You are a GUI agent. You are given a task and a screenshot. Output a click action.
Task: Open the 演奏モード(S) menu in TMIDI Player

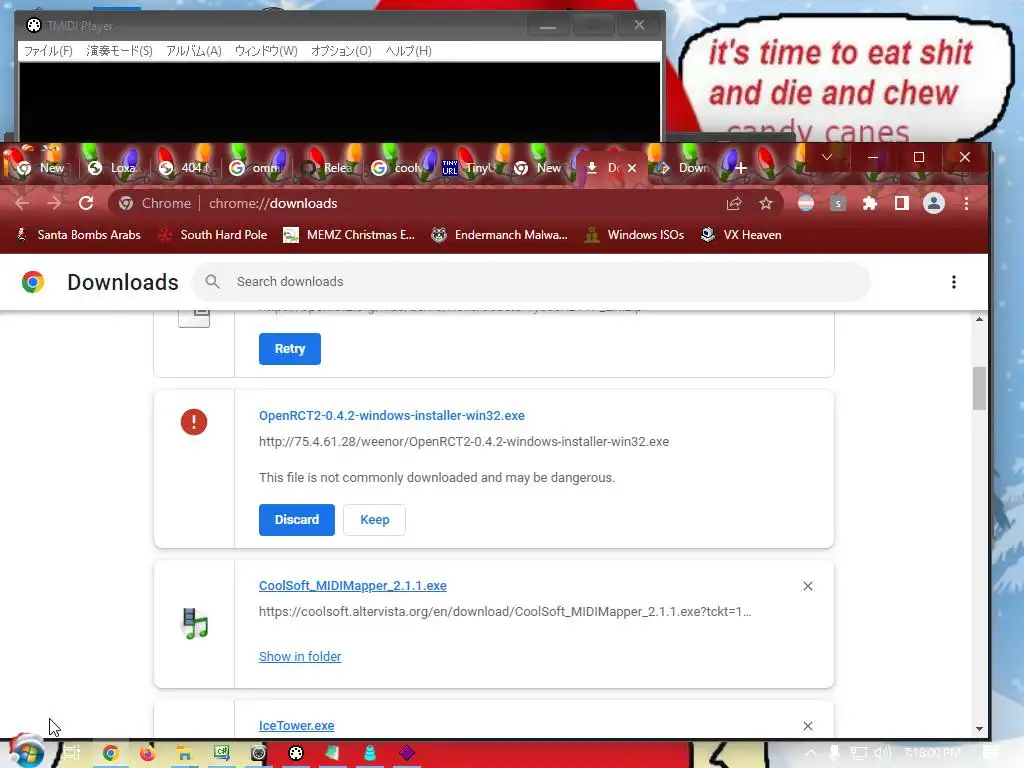click(x=120, y=51)
